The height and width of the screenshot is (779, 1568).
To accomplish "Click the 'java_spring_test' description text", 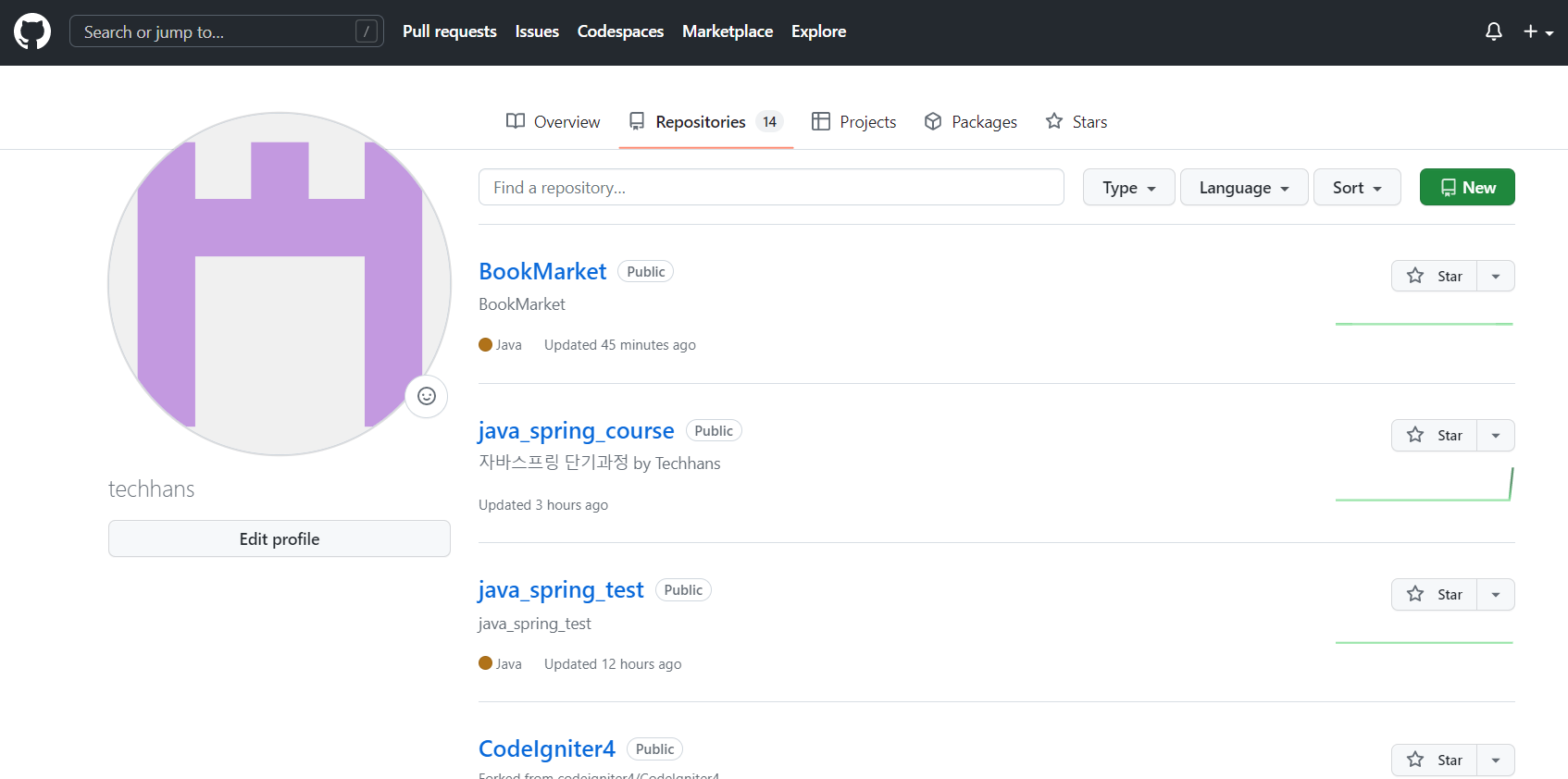I will 535,624.
